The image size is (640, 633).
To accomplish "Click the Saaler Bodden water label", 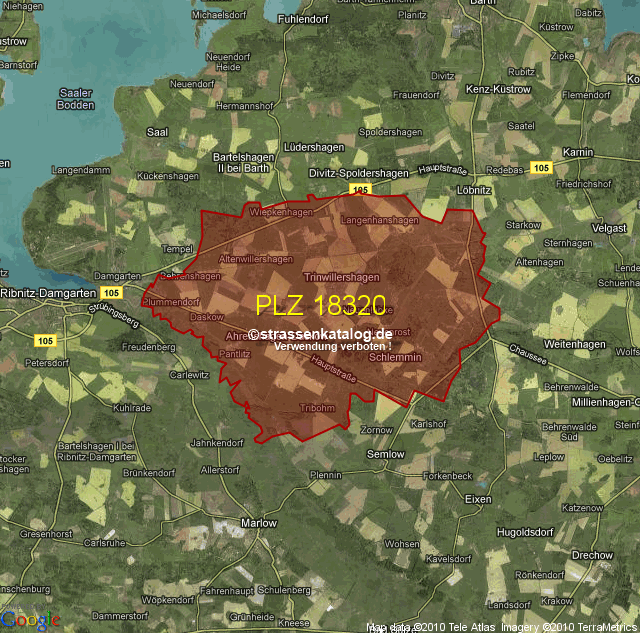I will (76, 98).
